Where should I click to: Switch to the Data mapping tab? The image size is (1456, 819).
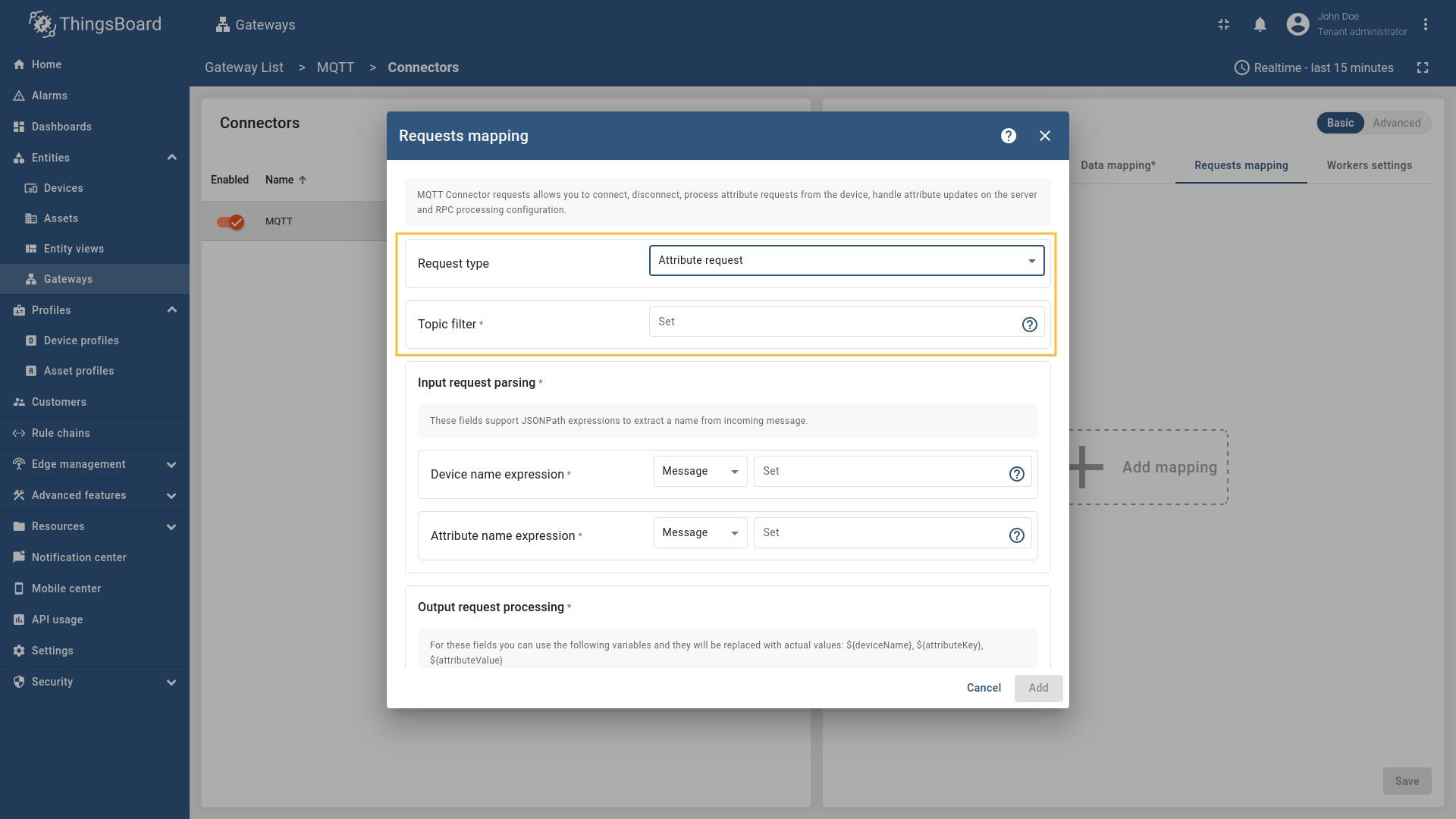tap(1118, 165)
